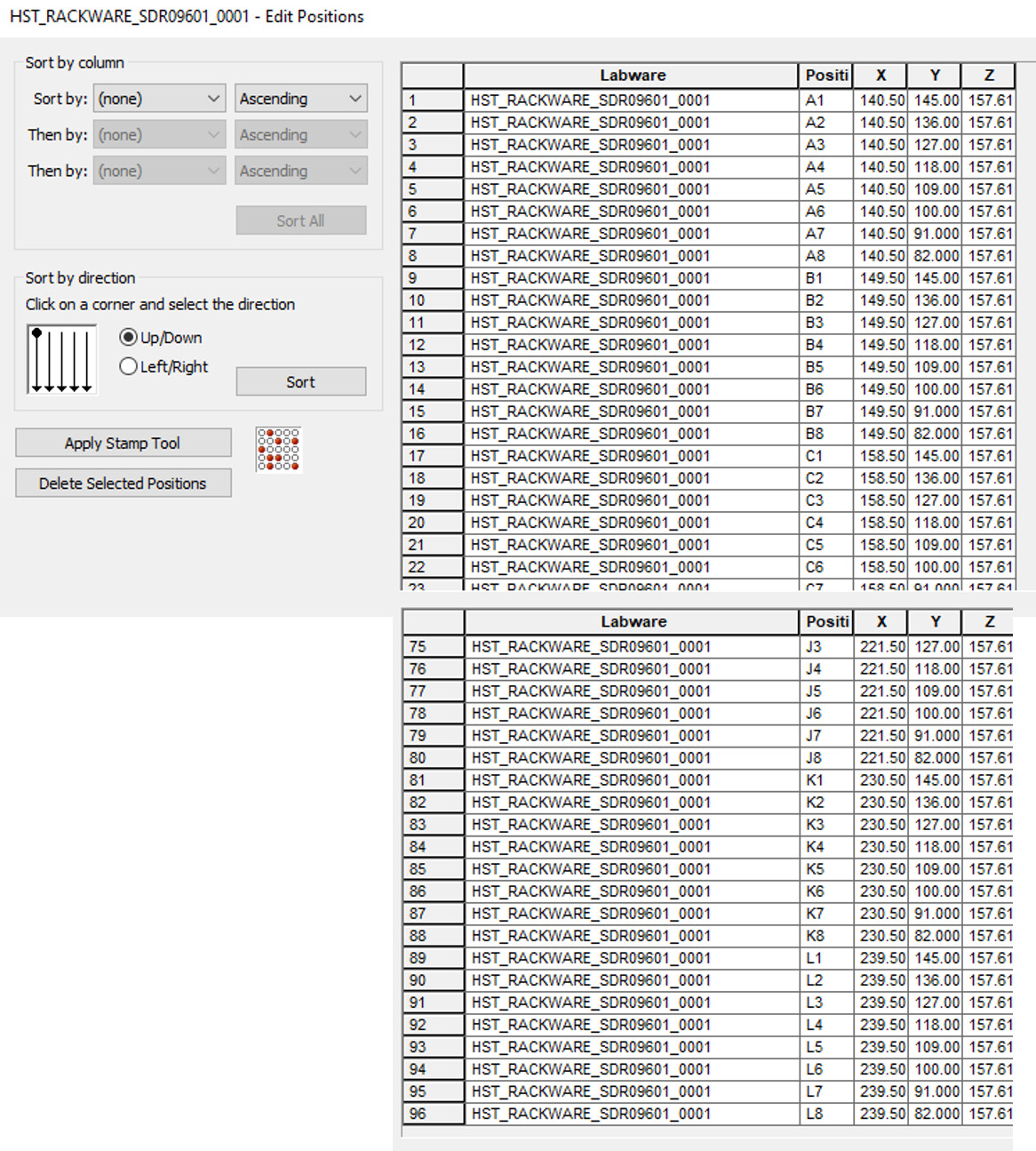Click the labware name cell in row 81
Image resolution: width=1036 pixels, height=1151 pixels.
[633, 780]
